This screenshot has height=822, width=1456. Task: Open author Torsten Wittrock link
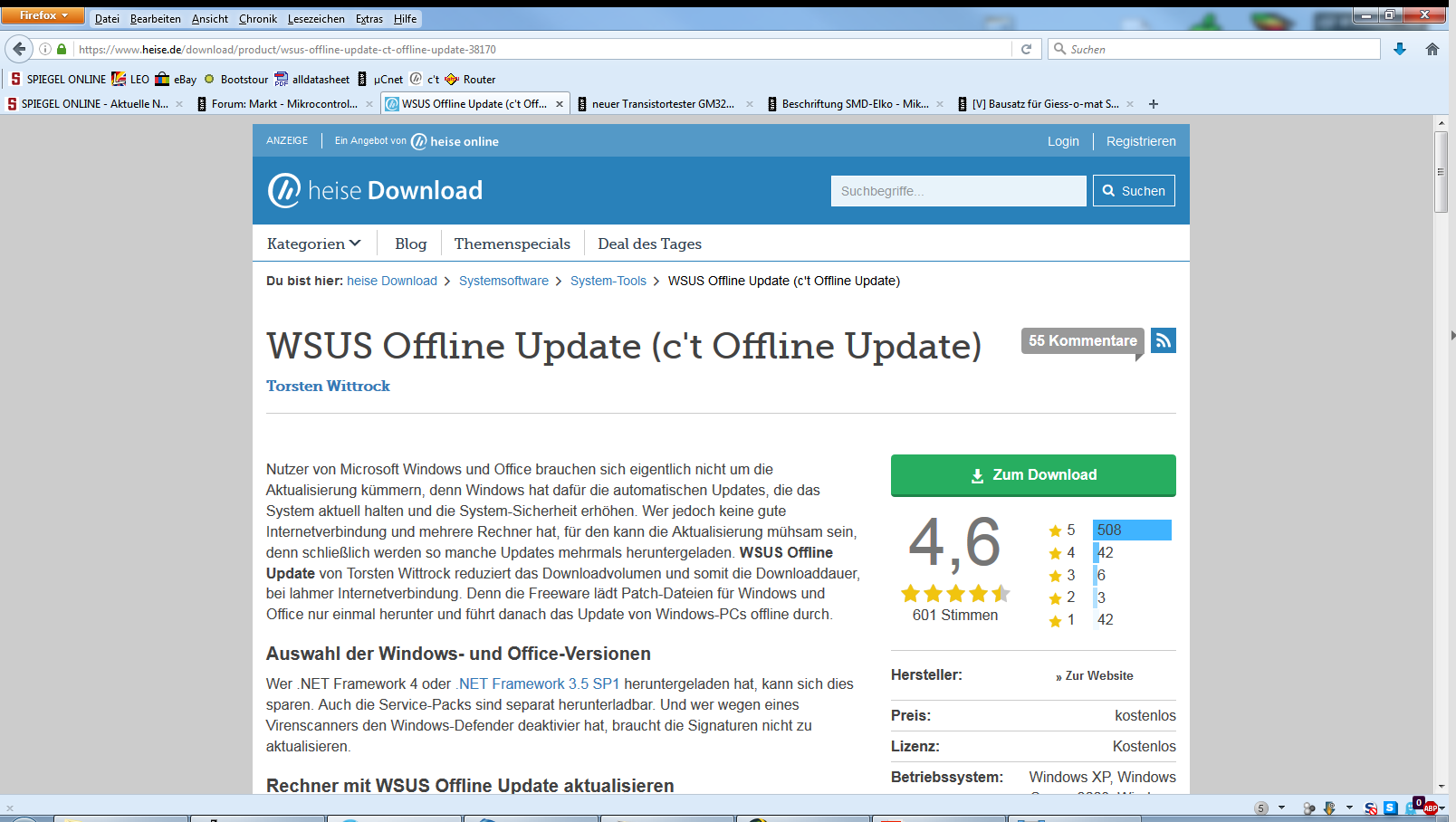coord(328,386)
